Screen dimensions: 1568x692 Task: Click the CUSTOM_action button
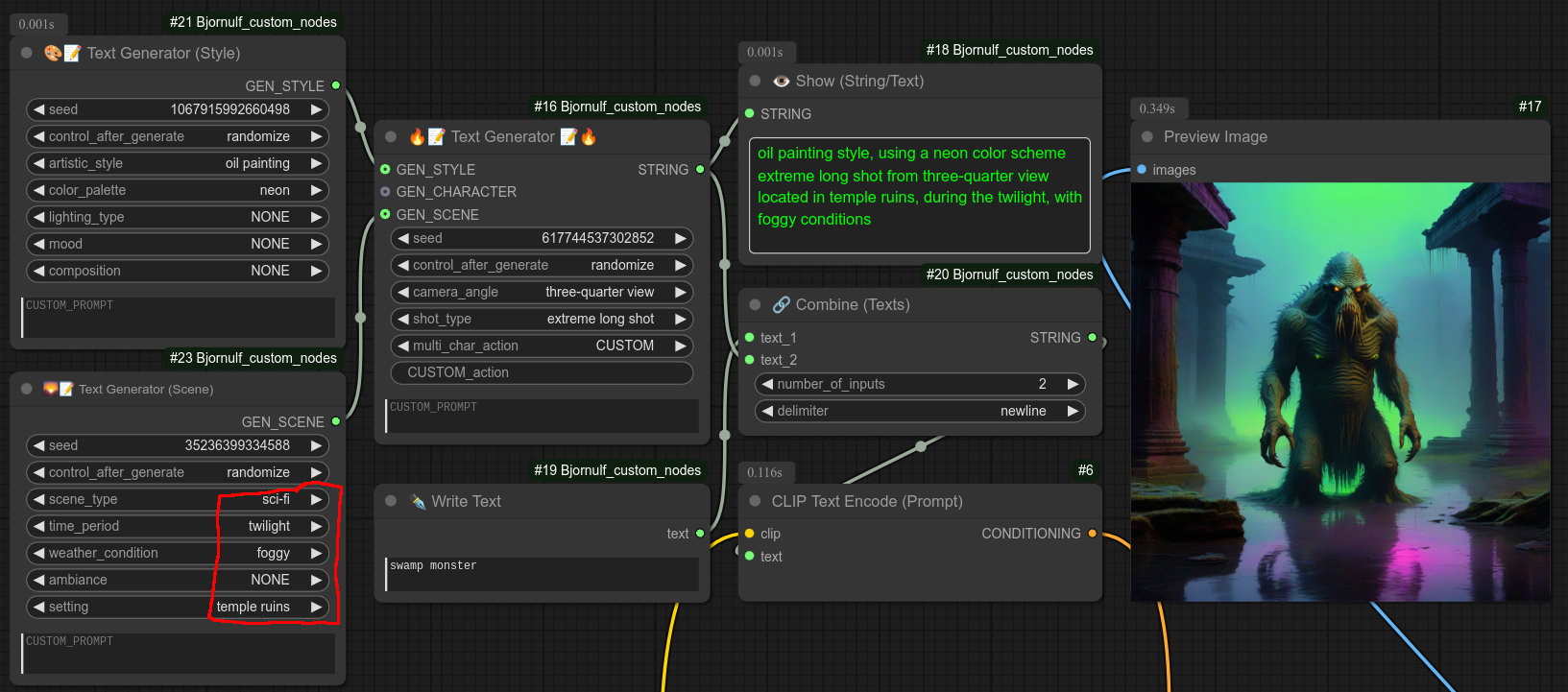click(542, 372)
